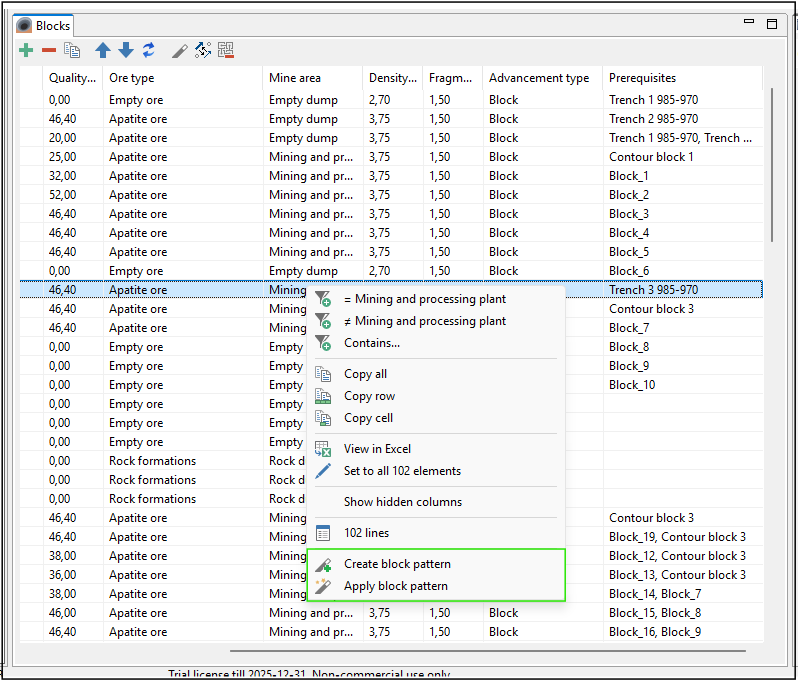
Task: Click the toolbar icon right of the pencil
Action: [203, 50]
